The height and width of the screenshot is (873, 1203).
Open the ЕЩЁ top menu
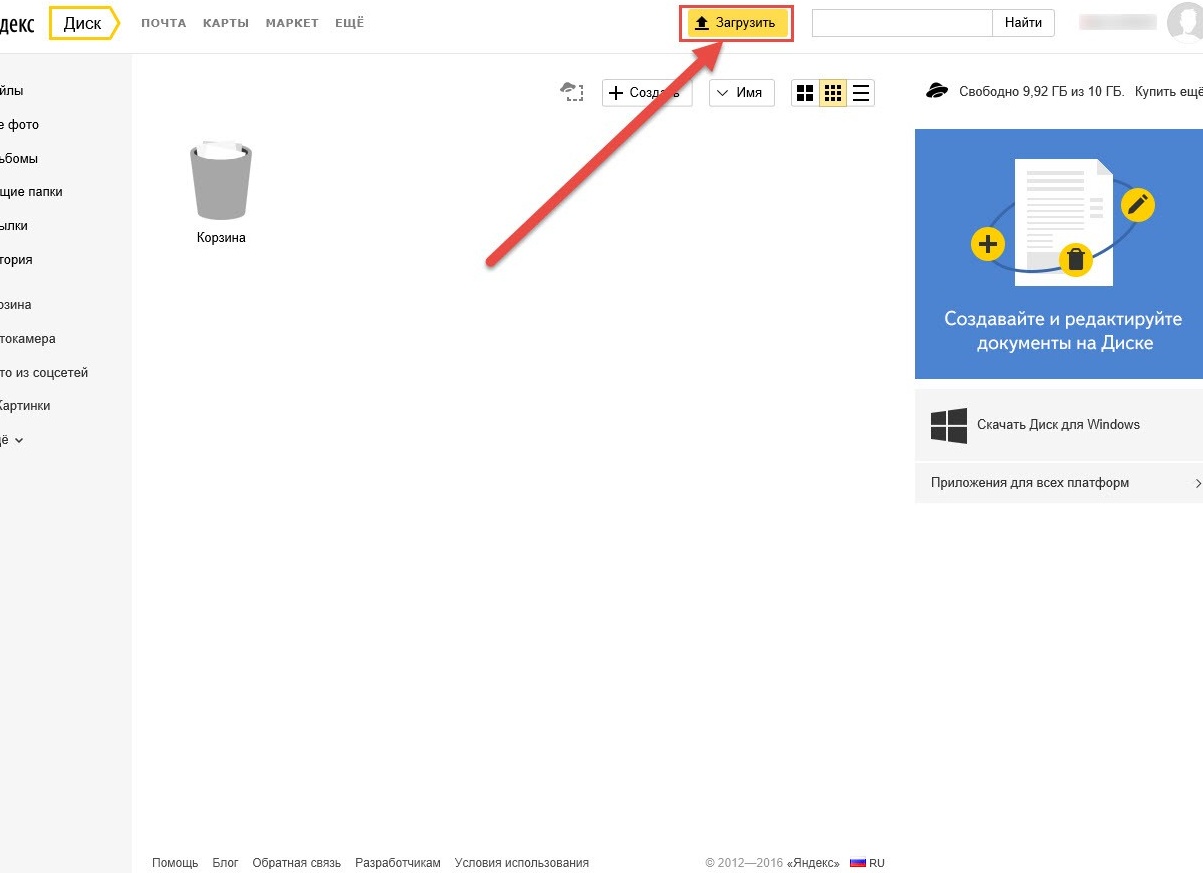tap(350, 23)
